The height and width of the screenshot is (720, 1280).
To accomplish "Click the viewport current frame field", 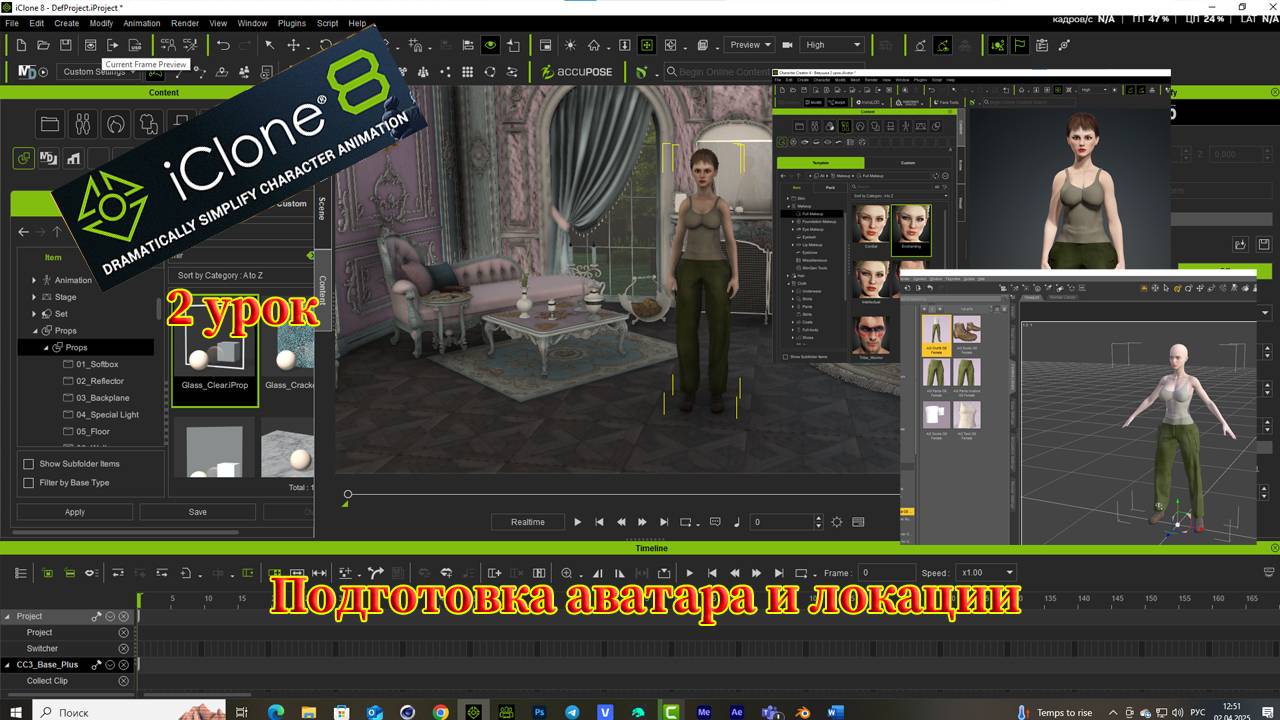I will click(x=783, y=522).
